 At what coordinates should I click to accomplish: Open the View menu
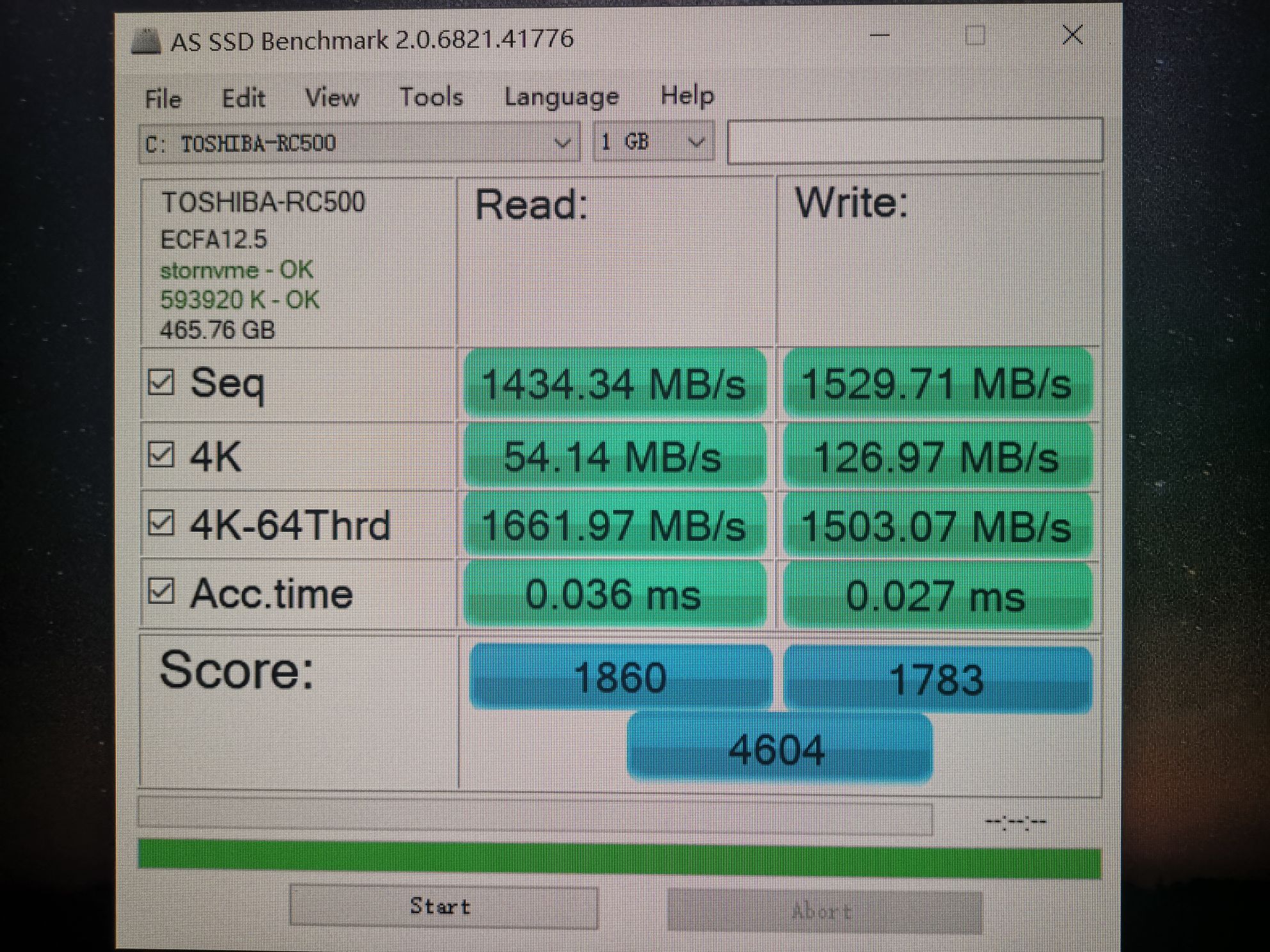[332, 98]
